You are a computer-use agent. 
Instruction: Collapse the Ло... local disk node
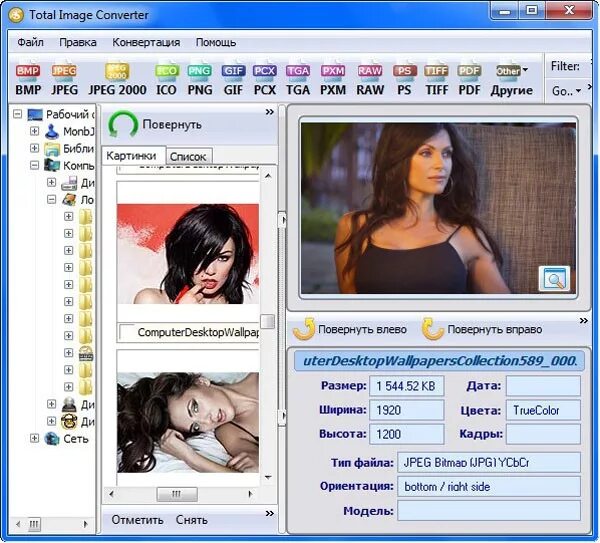click(51, 199)
